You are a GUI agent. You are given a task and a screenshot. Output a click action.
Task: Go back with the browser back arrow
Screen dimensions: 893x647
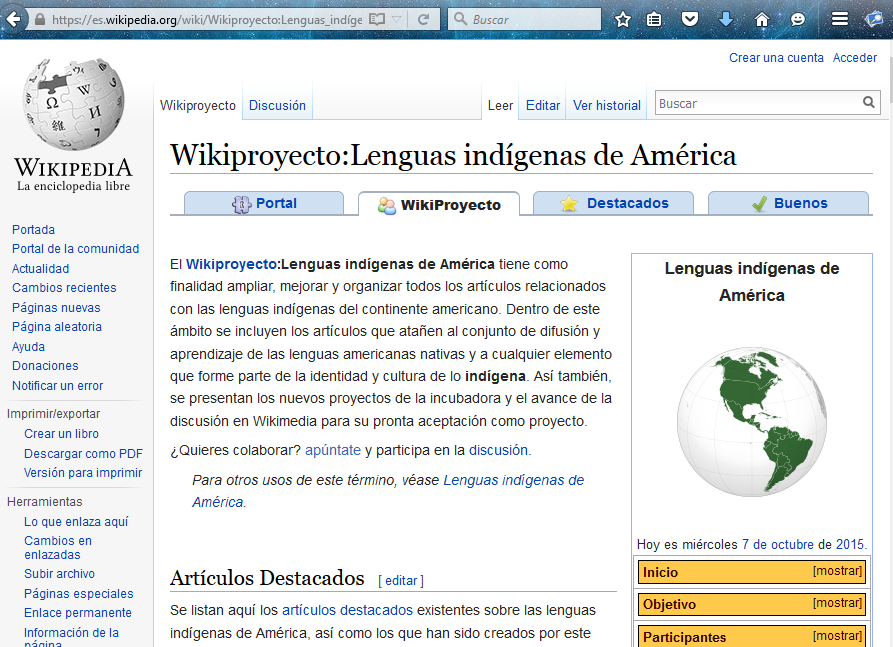pyautogui.click(x=14, y=19)
